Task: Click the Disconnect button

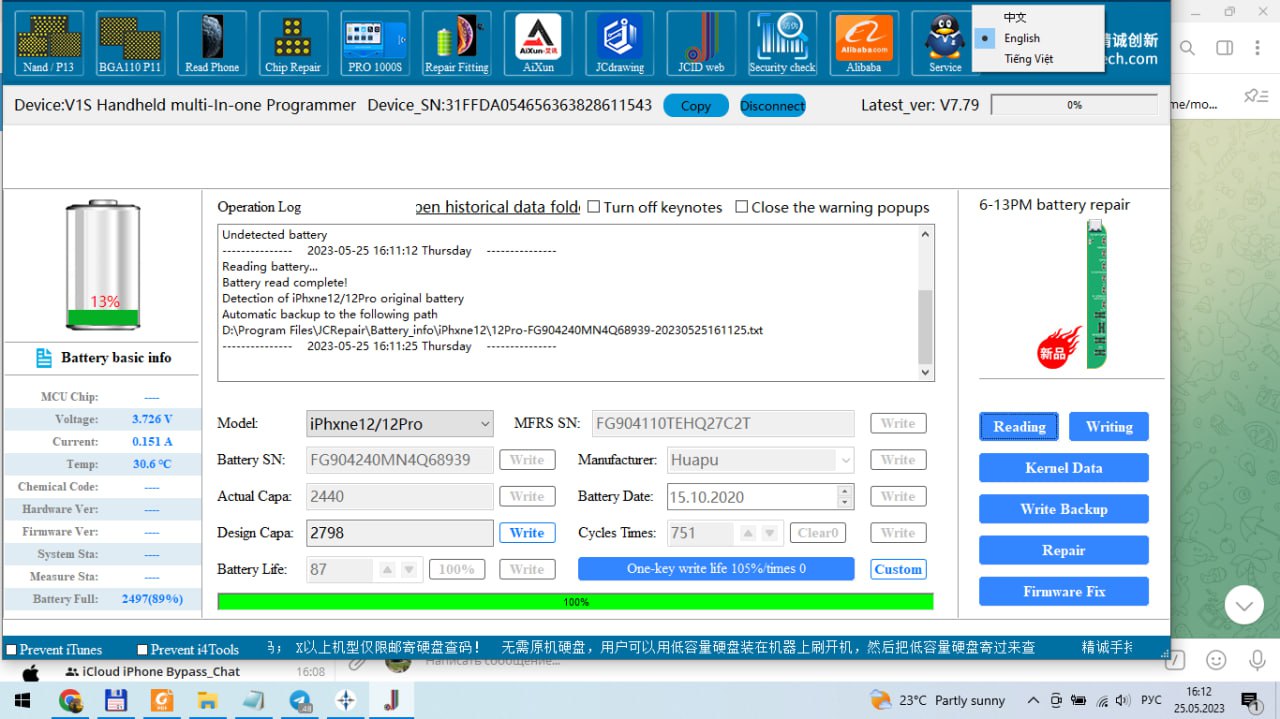Action: tap(772, 105)
